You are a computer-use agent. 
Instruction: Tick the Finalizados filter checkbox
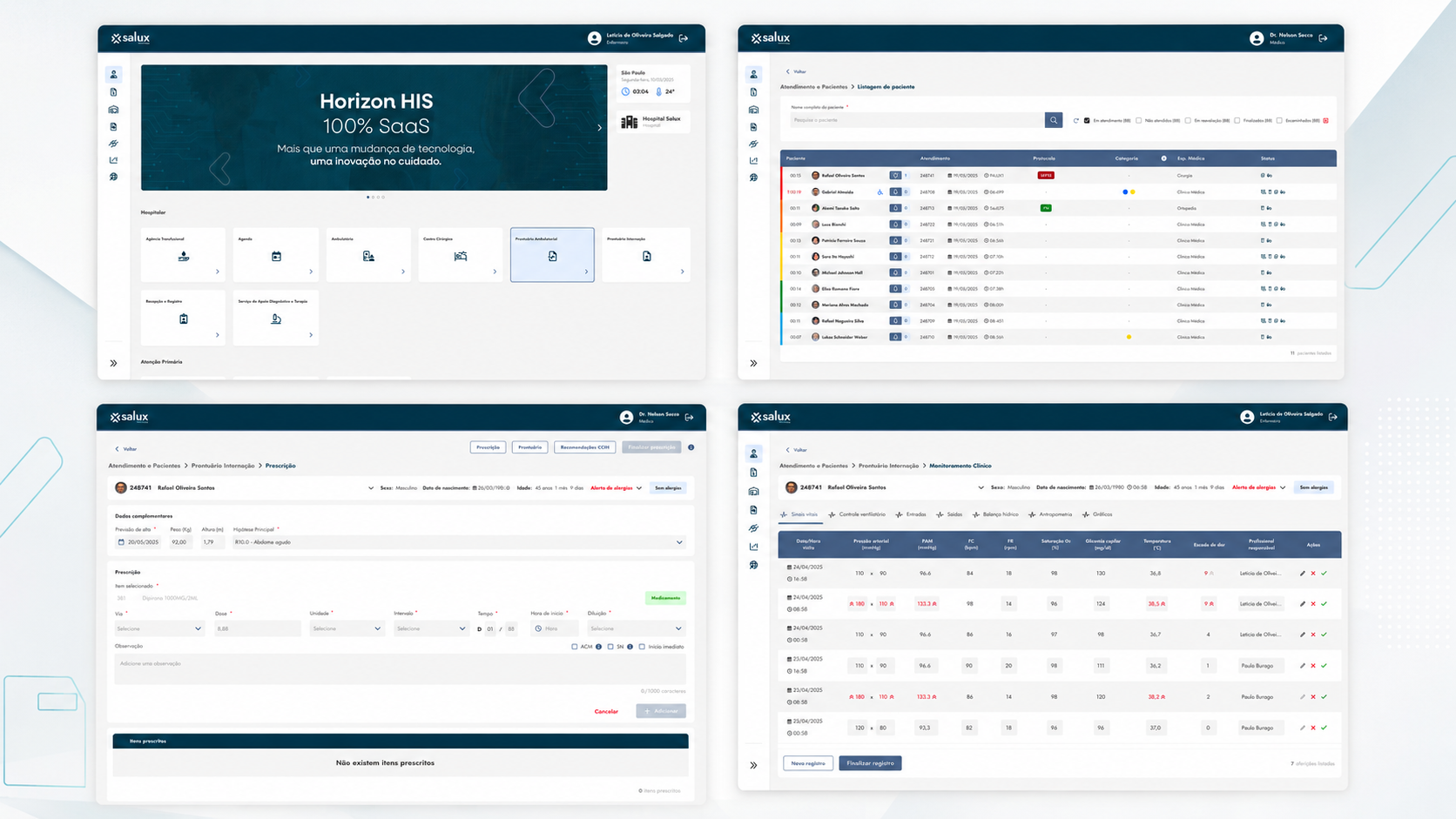point(1237,121)
